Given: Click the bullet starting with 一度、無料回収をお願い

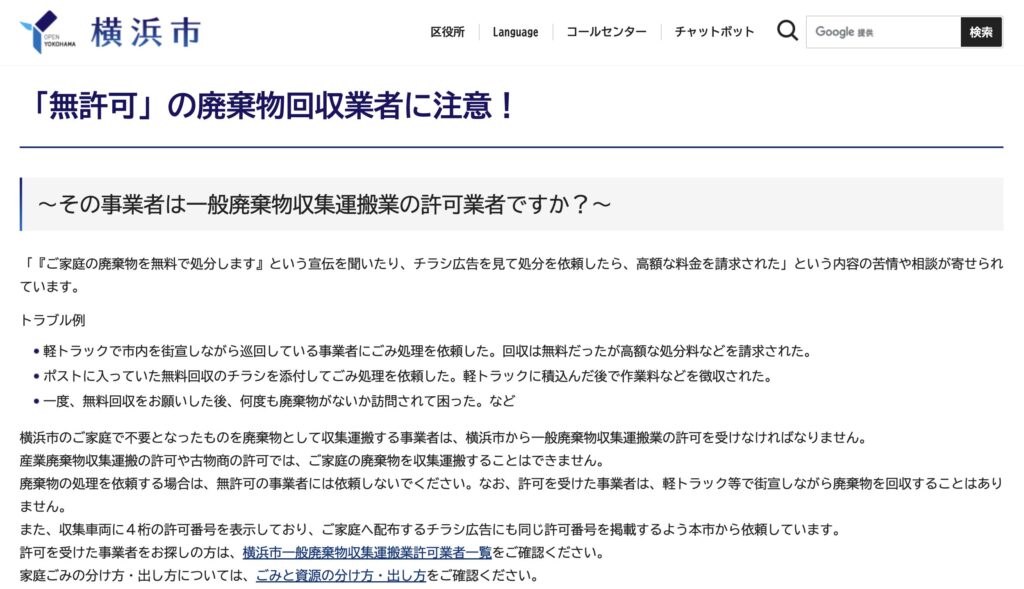Looking at the screenshot, I should pyautogui.click(x=279, y=401).
